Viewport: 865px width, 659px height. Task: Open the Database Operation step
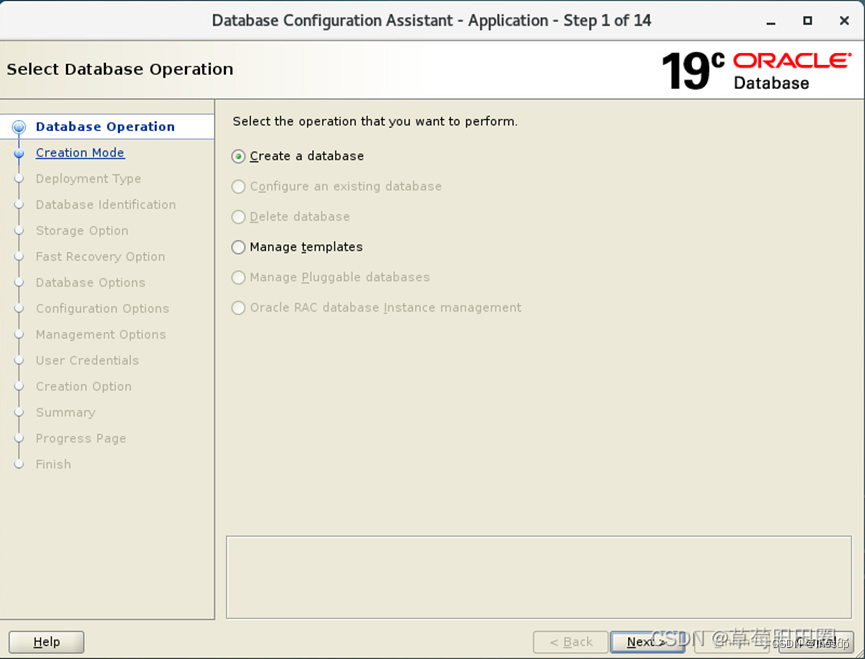[x=105, y=127]
